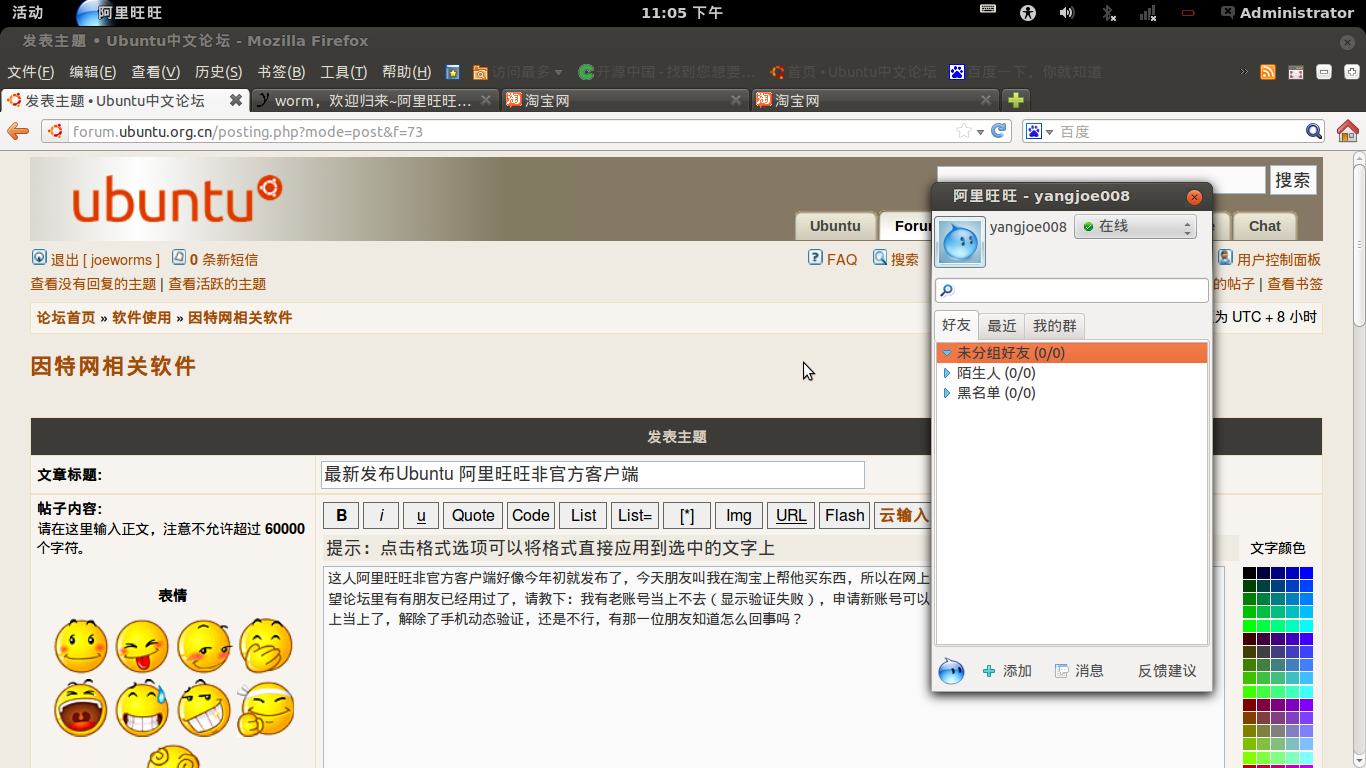Open the volume indicator in top panel
The width and height of the screenshot is (1366, 768).
(x=1067, y=13)
